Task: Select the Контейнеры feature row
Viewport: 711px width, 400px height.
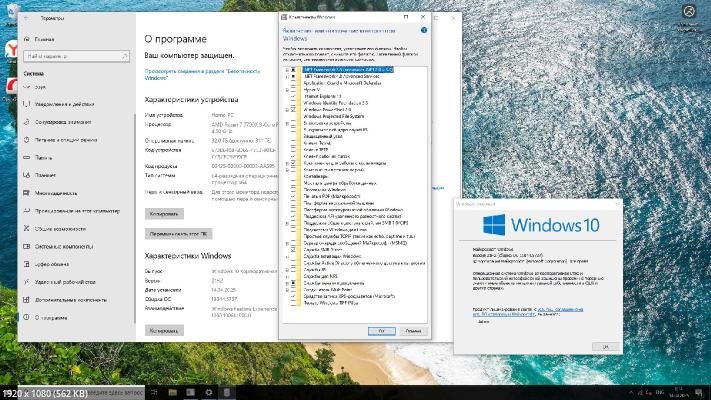Action: click(316, 176)
